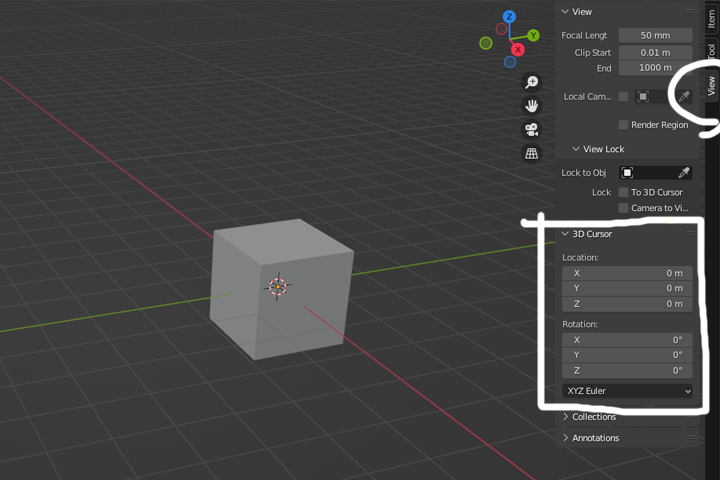This screenshot has height=480, width=720.
Task: Click the red X axis gizmo circle
Action: tap(518, 50)
